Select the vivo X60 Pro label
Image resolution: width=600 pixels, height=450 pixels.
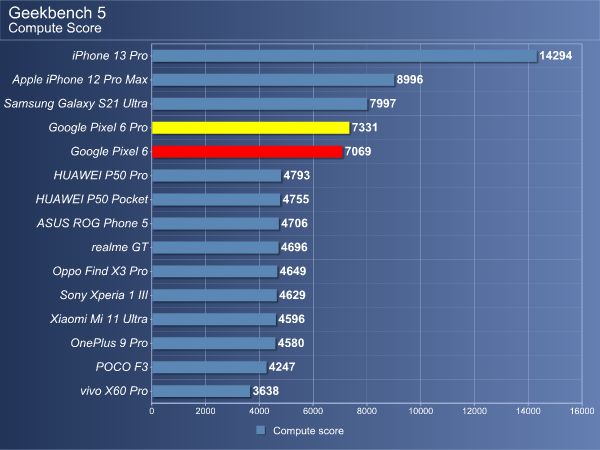[x=114, y=391]
